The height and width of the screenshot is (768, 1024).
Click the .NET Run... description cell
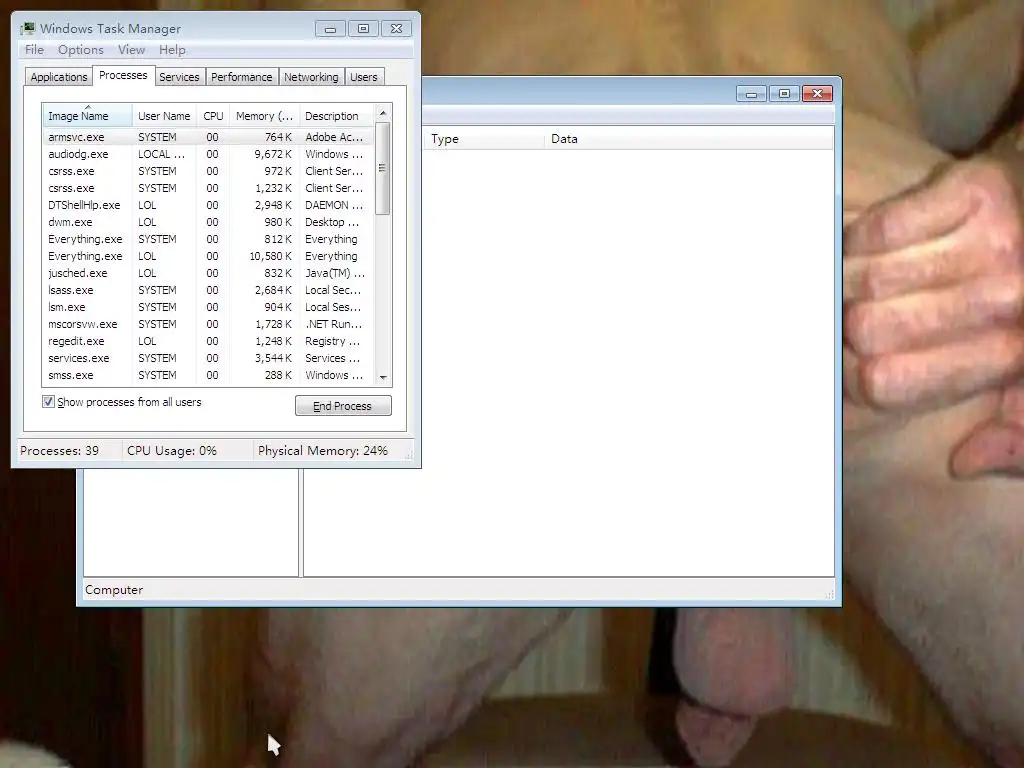(x=333, y=324)
